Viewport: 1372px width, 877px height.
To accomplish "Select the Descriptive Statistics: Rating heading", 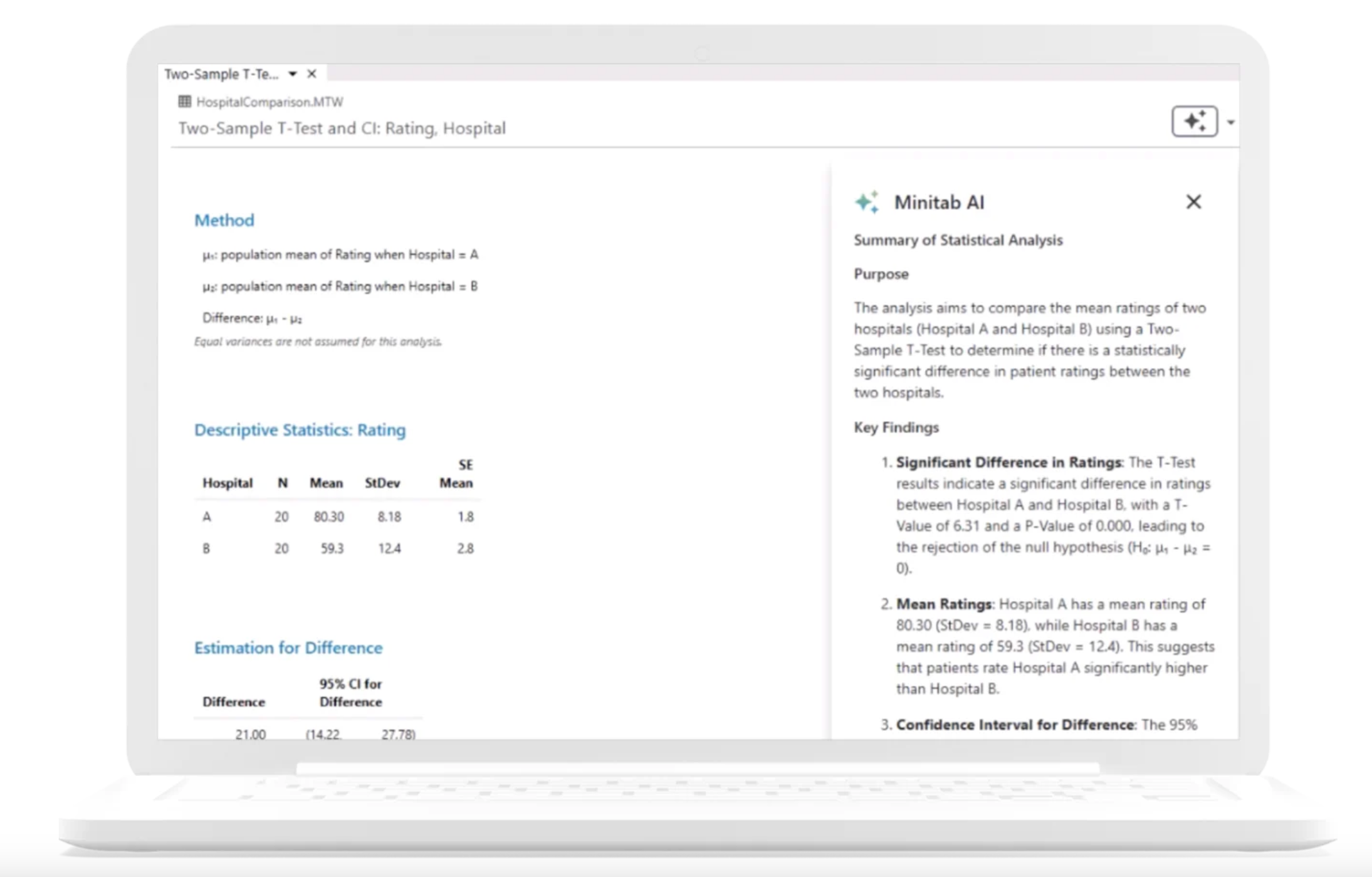I will [x=300, y=430].
